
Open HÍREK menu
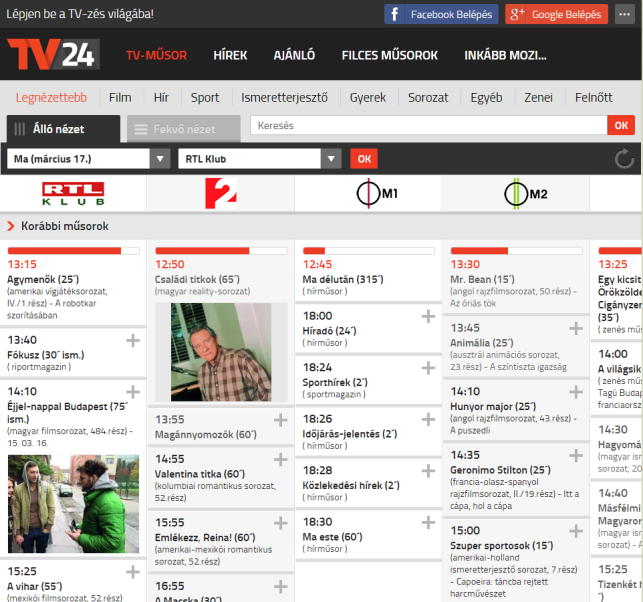pos(230,55)
